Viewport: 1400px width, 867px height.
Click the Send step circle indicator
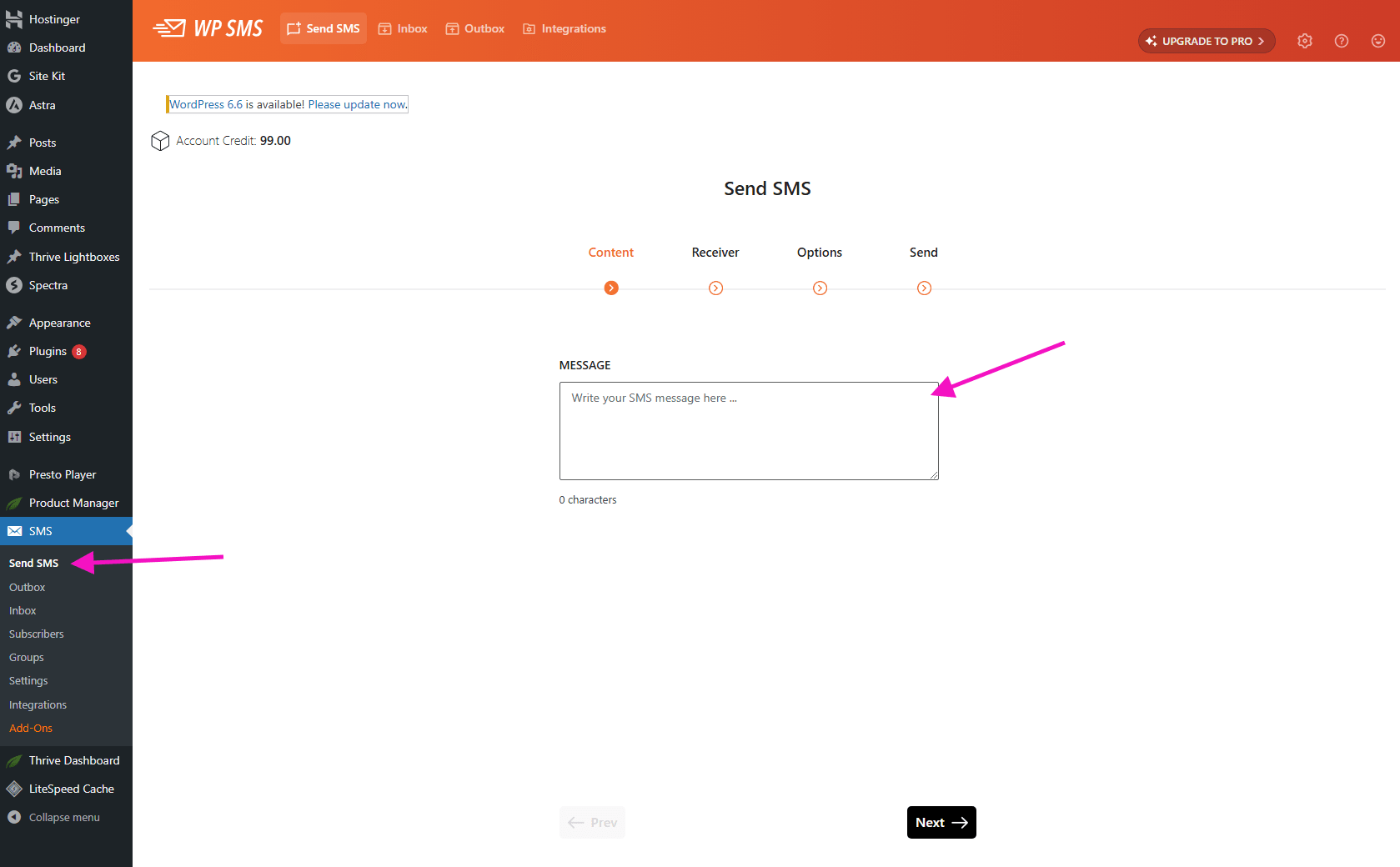point(924,288)
